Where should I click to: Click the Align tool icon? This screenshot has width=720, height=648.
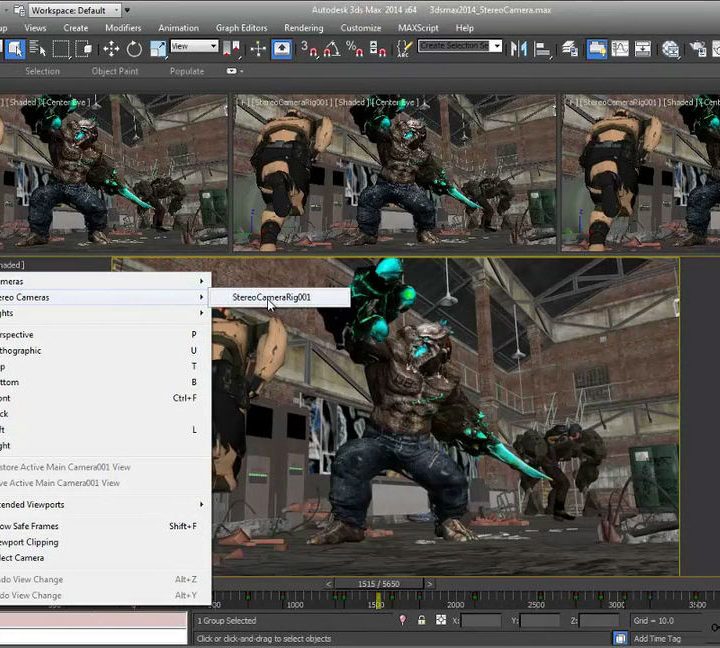tap(542, 49)
